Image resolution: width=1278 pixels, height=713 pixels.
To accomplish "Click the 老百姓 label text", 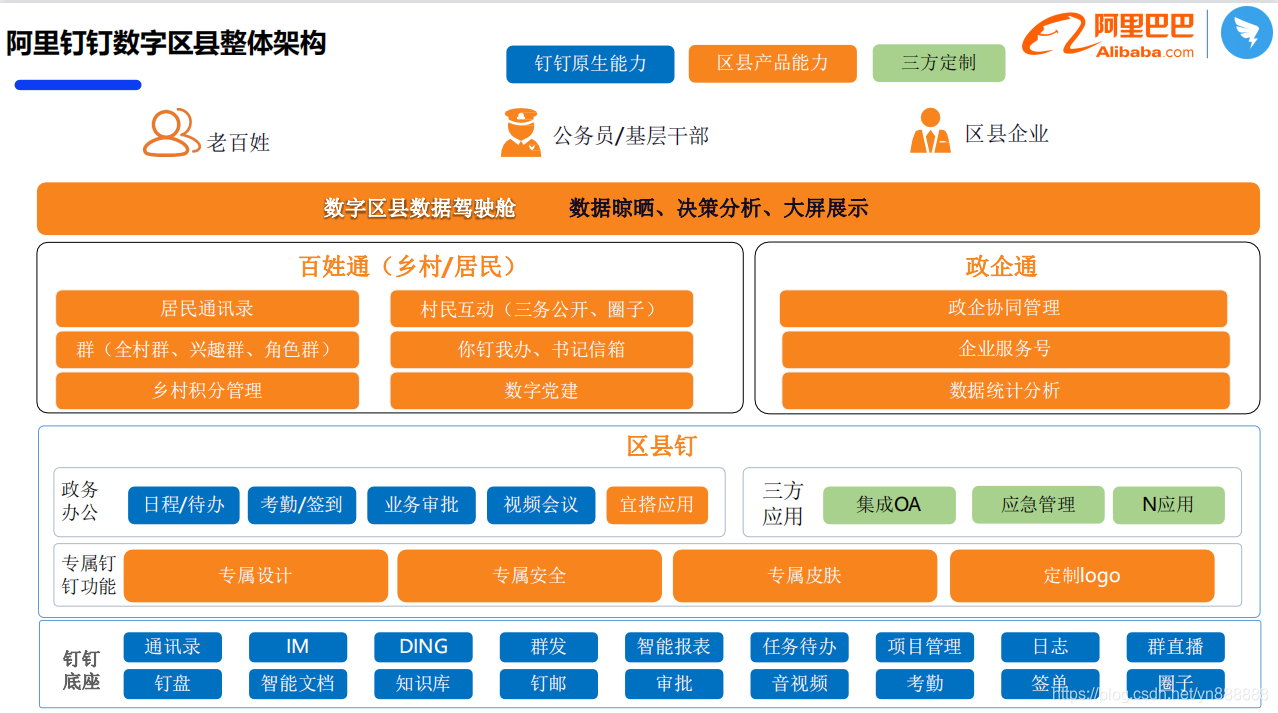I will pyautogui.click(x=239, y=142).
